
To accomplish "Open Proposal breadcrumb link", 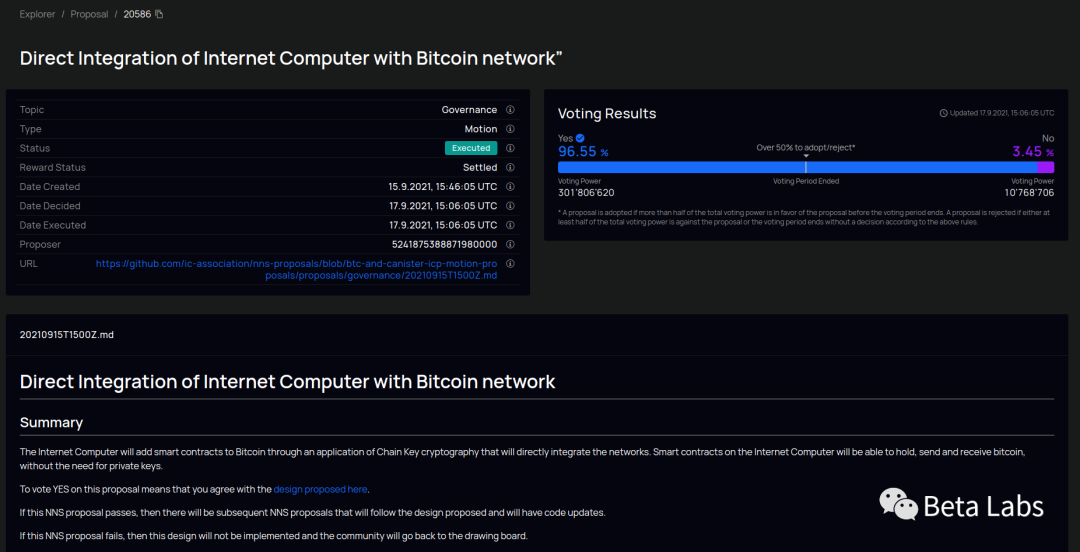I will click(89, 14).
